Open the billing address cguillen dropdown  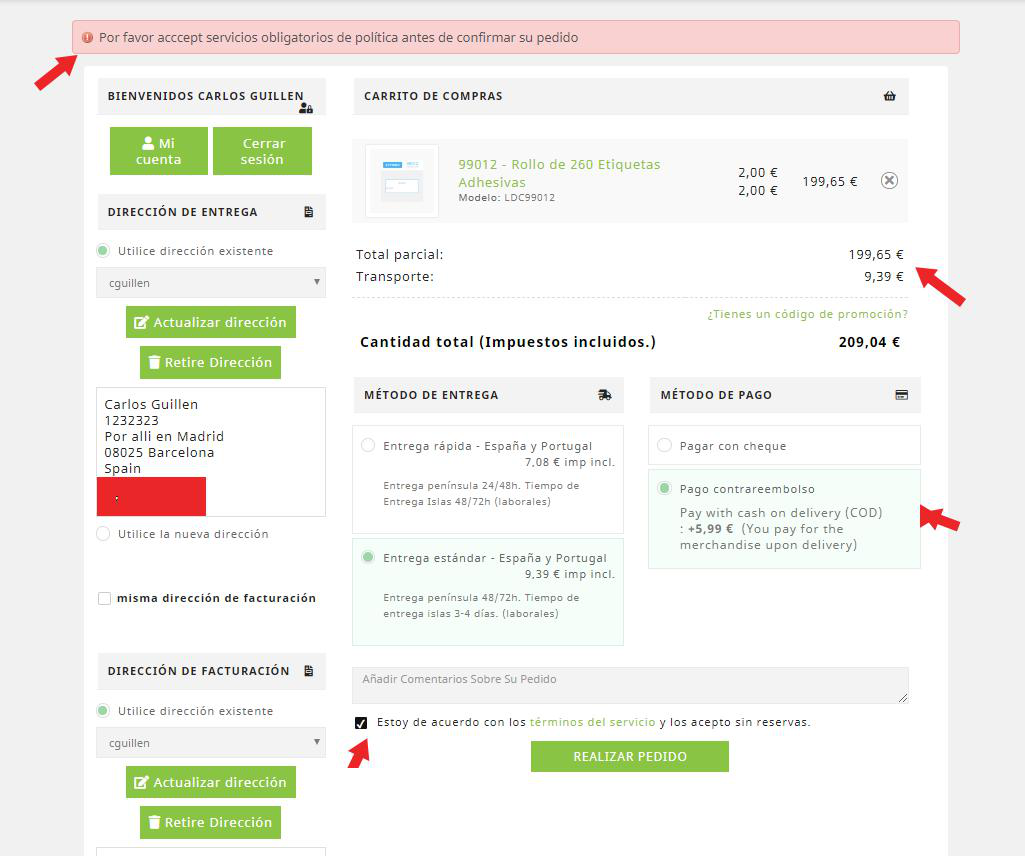pyautogui.click(x=210, y=742)
